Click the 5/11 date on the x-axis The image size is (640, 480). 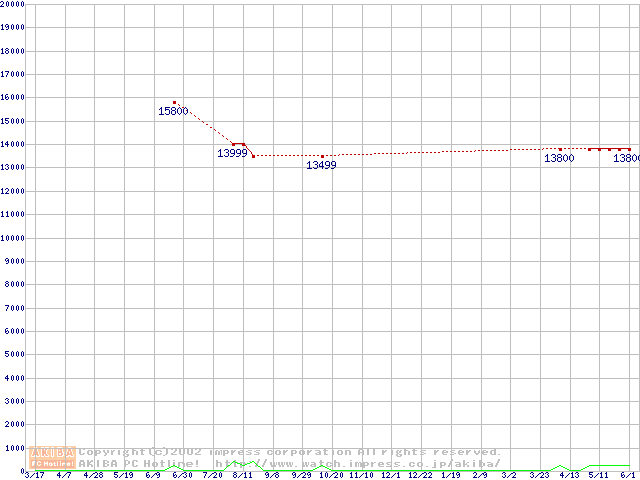[x=598, y=475]
